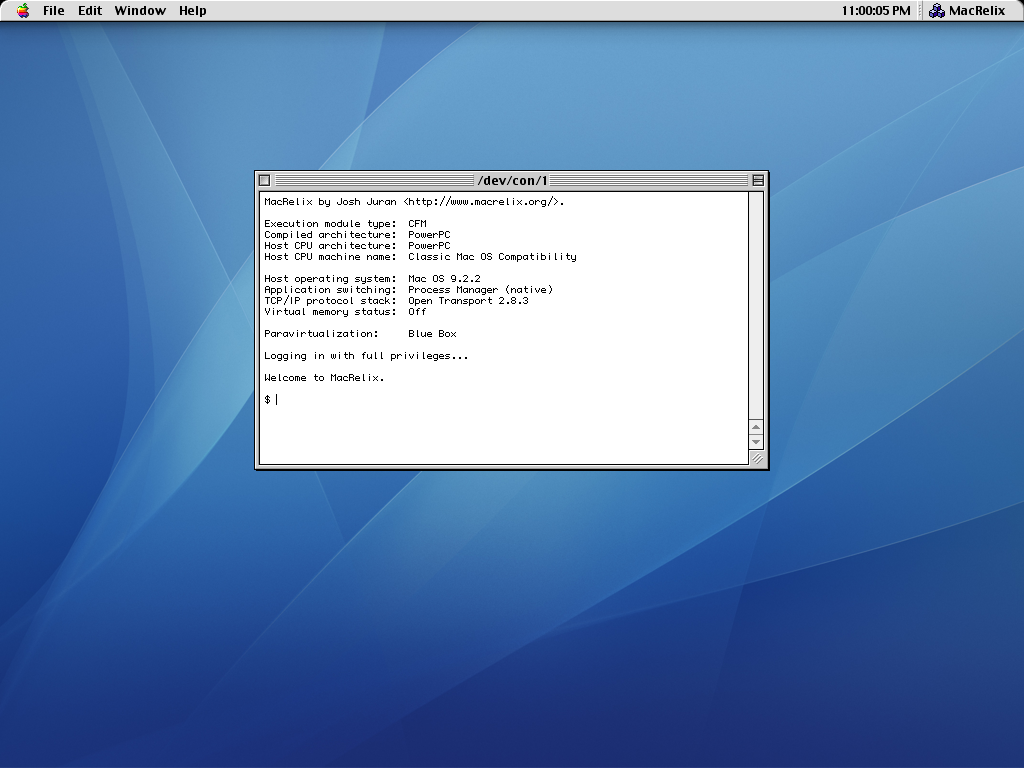This screenshot has width=1024, height=768.
Task: Click the "Classic Mac OS Compatibility" value
Action: click(492, 257)
